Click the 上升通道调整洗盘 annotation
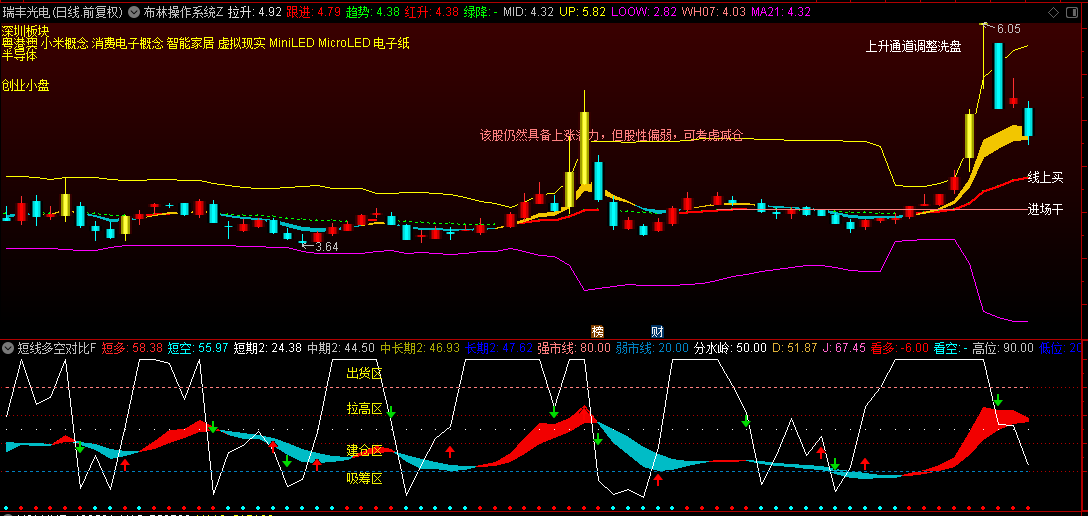 click(x=914, y=47)
